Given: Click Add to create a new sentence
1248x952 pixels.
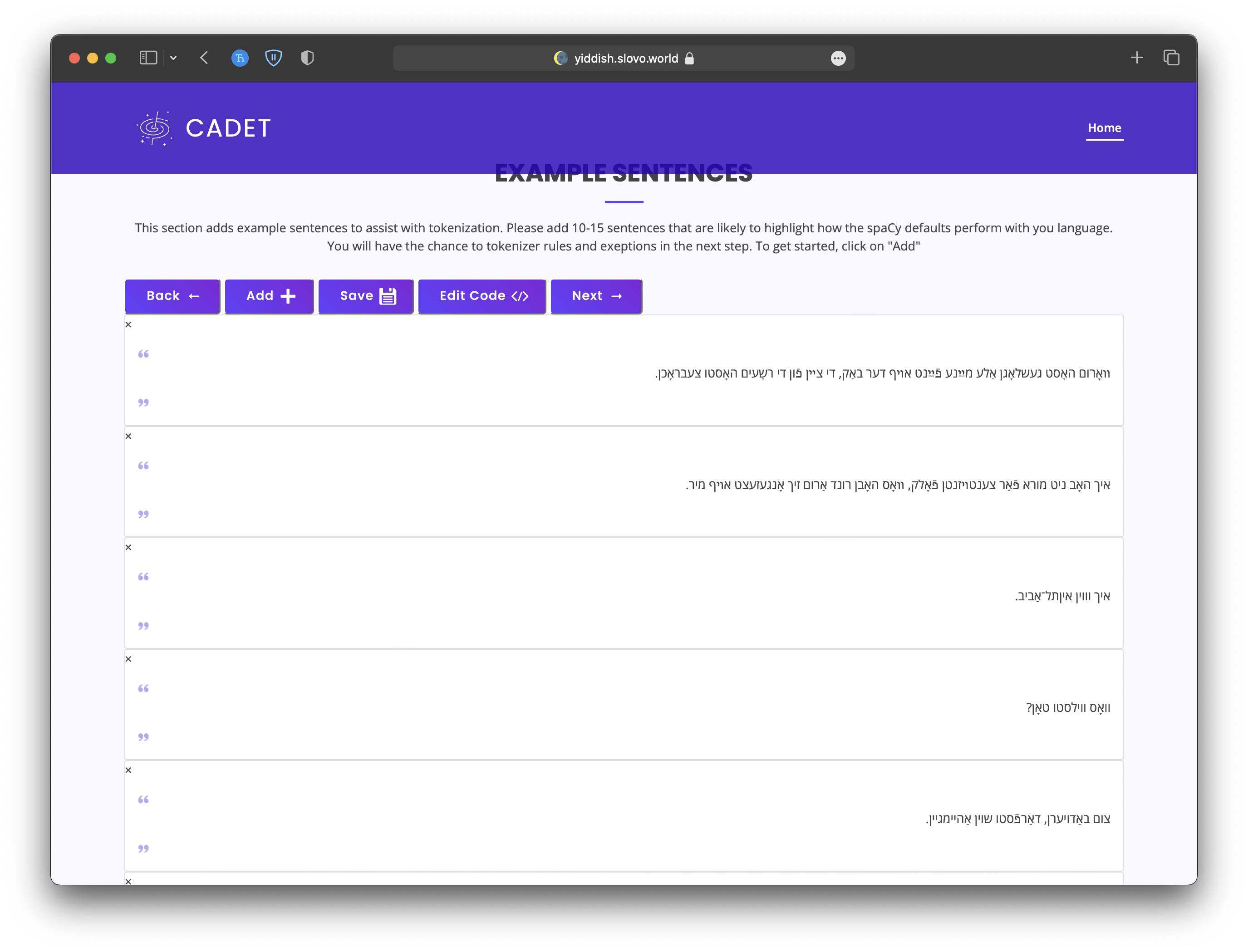Looking at the screenshot, I should (269, 296).
